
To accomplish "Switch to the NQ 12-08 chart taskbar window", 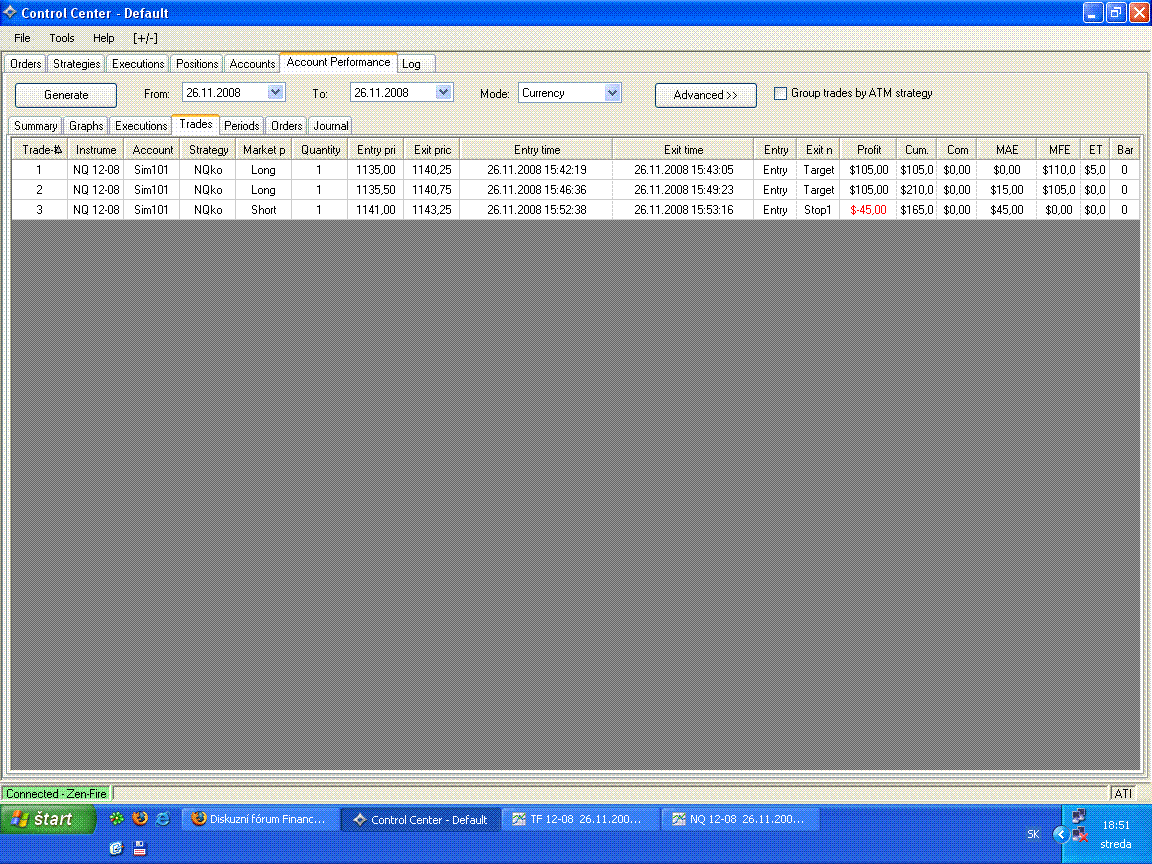I will point(741,819).
